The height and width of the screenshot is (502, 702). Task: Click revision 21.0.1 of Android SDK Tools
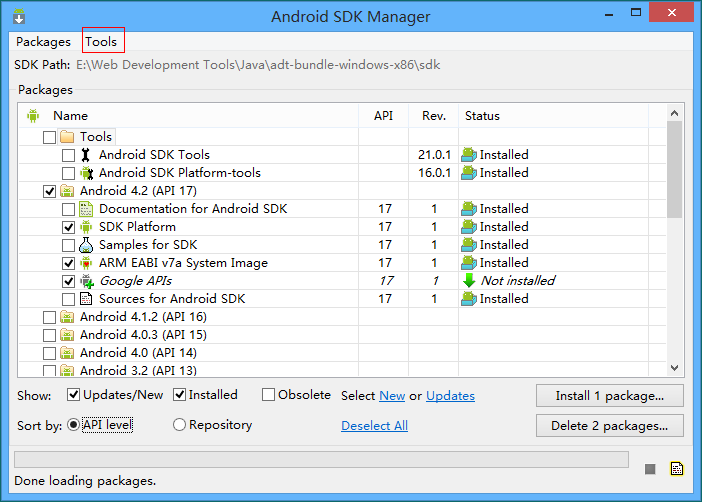point(434,155)
